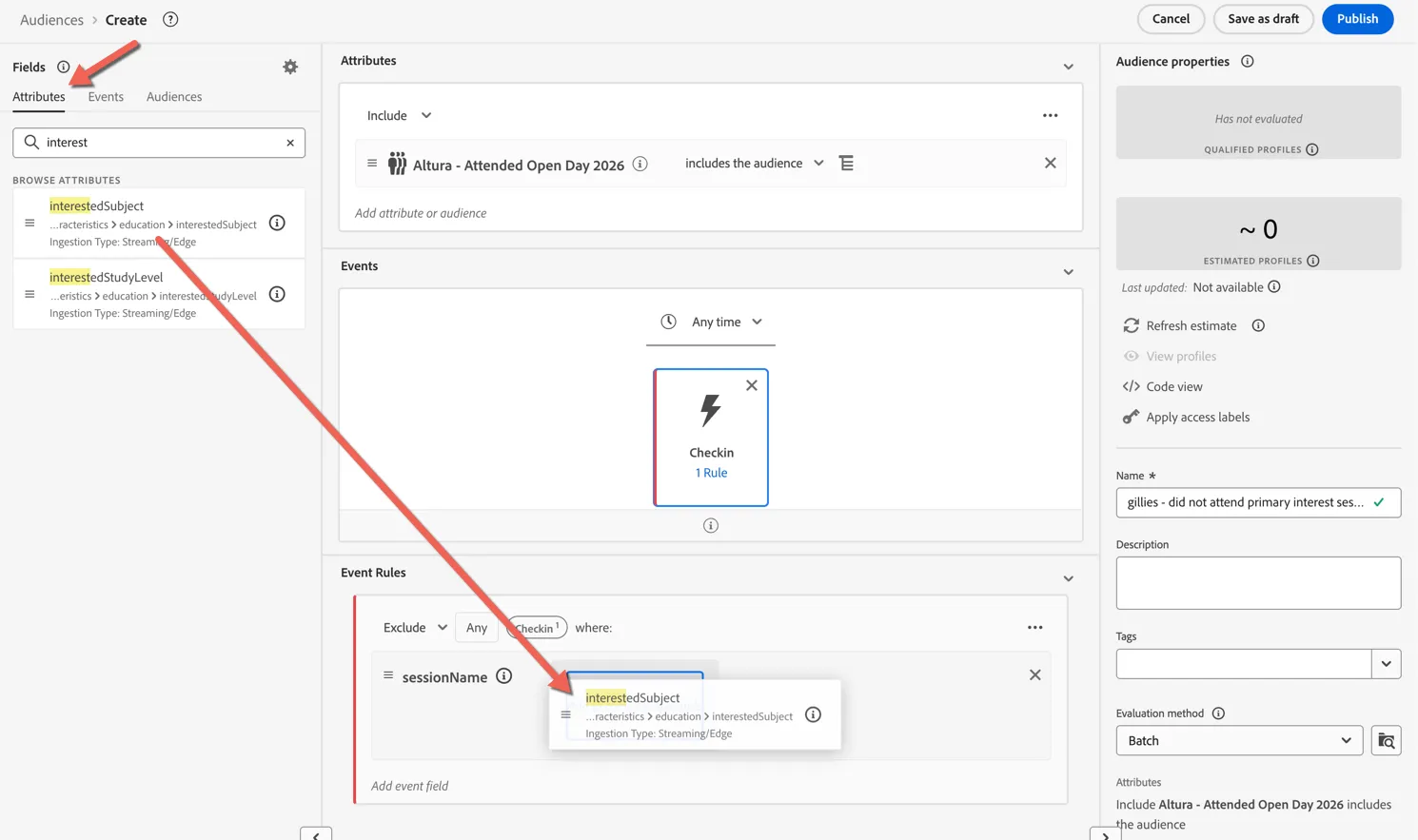Open the Fields settings gear

click(x=290, y=67)
